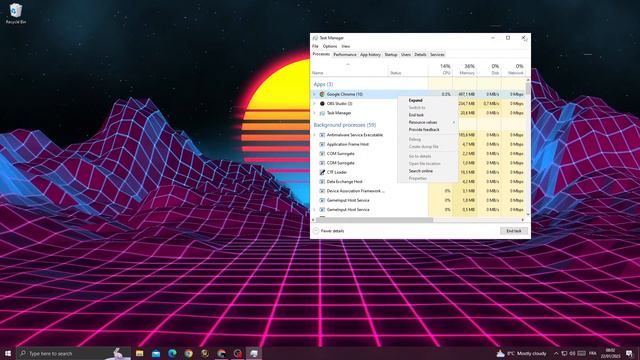This screenshot has width=640, height=360.
Task: Open the Options menu
Action: point(330,47)
